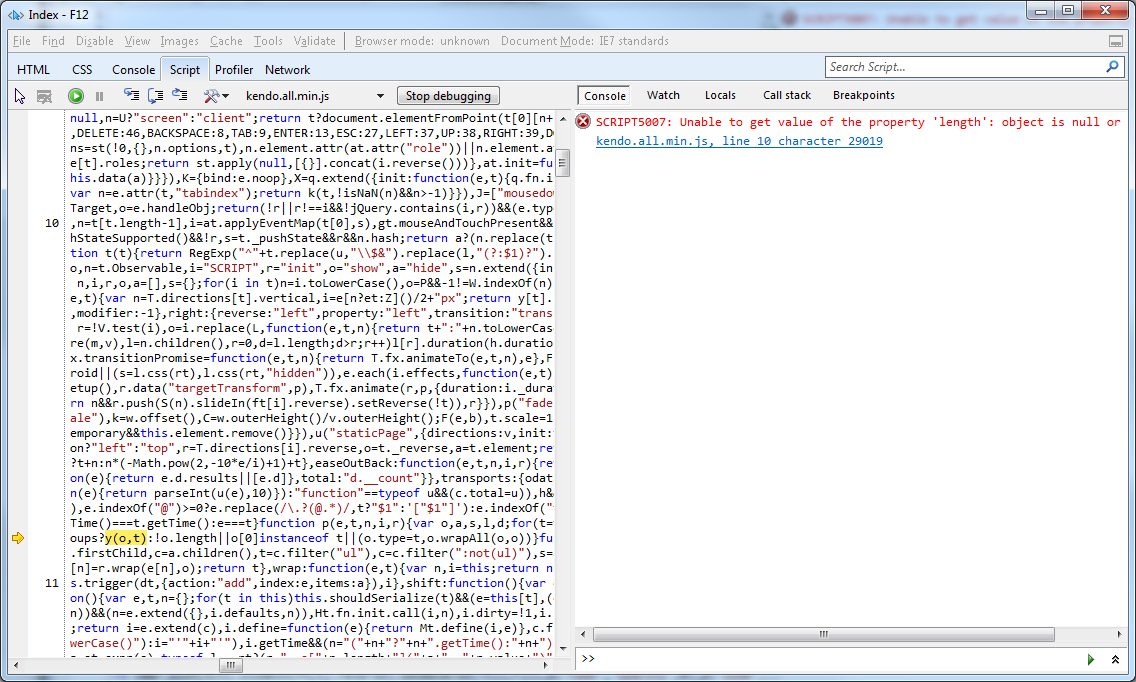
Task: Switch to the CSS tab
Action: [82, 70]
